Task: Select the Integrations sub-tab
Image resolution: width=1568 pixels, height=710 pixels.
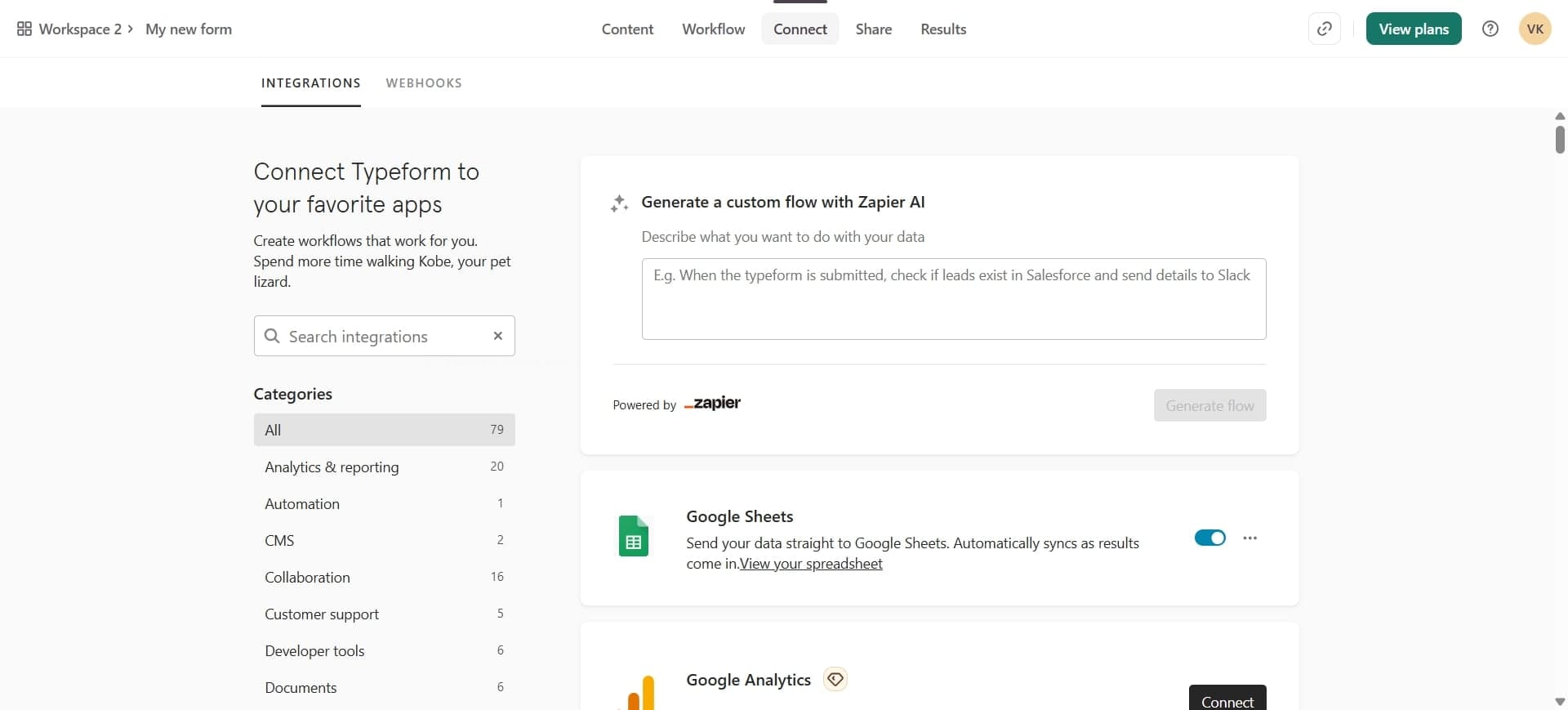Action: click(x=311, y=83)
